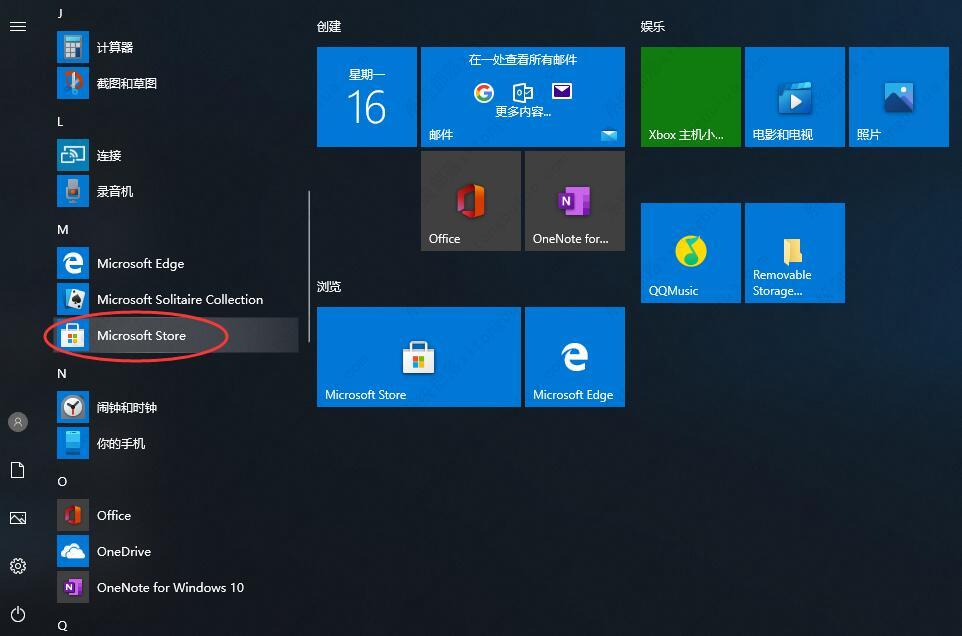
Task: Open the power options button
Action: coord(17,614)
